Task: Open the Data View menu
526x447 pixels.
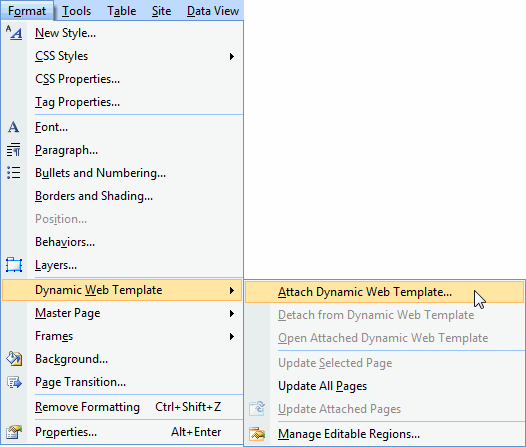Action: 213,11
